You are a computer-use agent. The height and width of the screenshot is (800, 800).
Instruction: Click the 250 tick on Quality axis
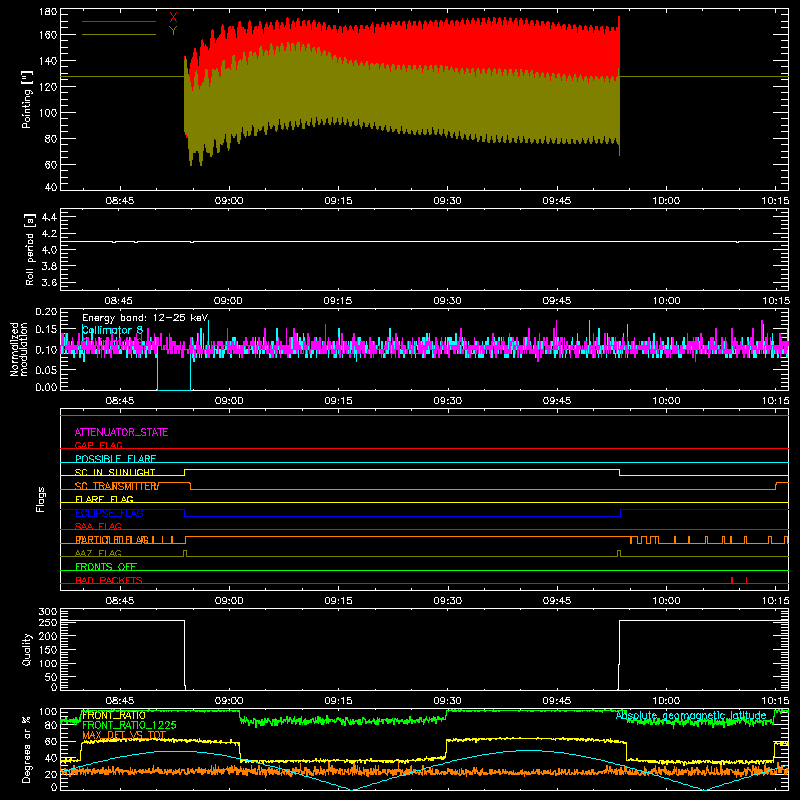coord(48,623)
